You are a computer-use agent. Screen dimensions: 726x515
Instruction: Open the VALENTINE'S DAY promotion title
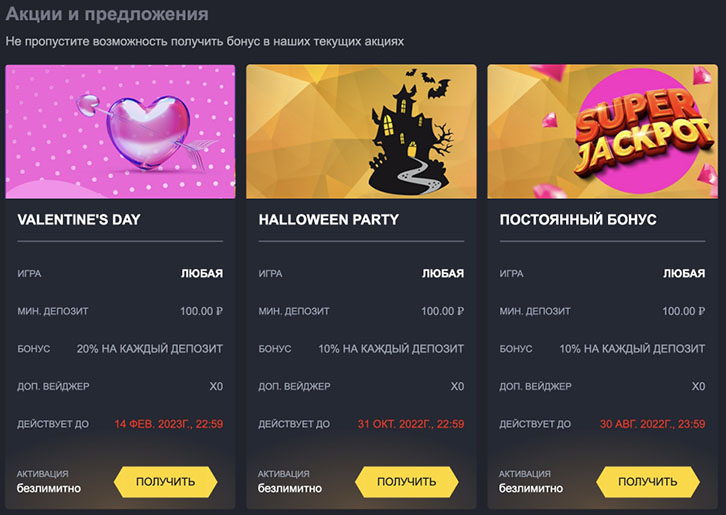click(x=79, y=219)
